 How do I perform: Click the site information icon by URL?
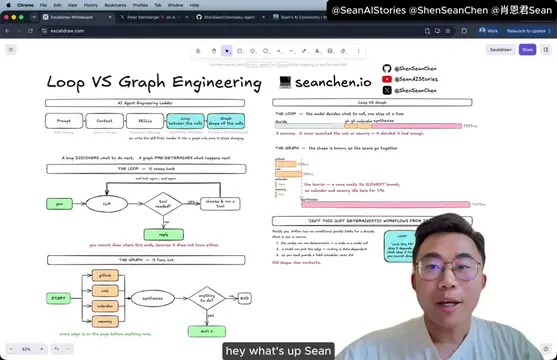[44, 31]
